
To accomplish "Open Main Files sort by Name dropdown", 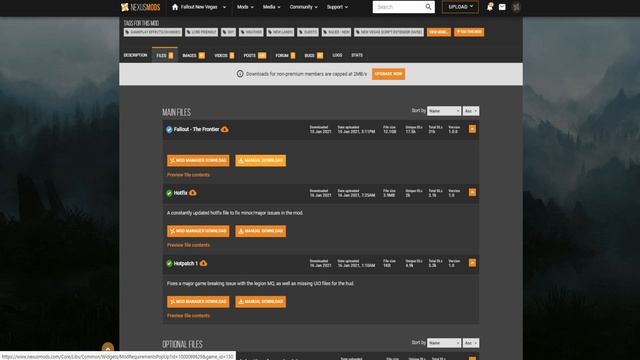I will 444,111.
